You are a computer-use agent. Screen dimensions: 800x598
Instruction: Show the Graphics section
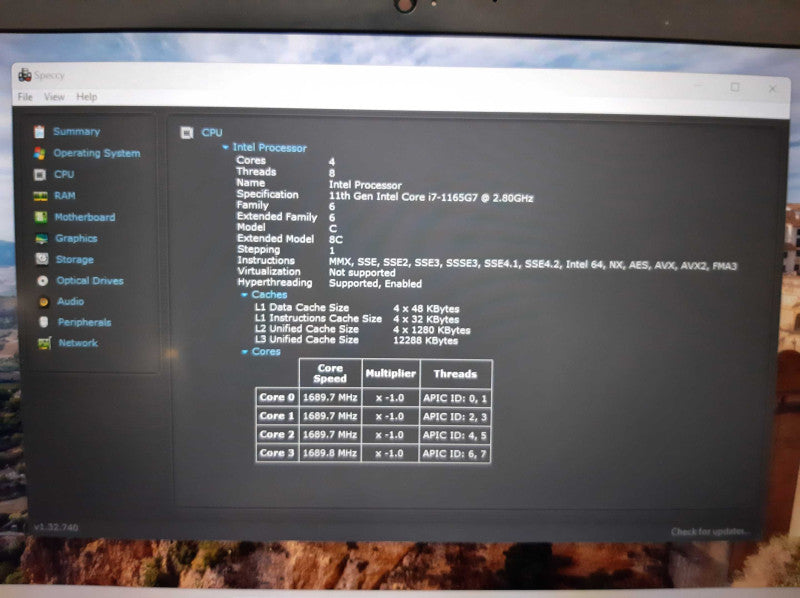coord(76,238)
